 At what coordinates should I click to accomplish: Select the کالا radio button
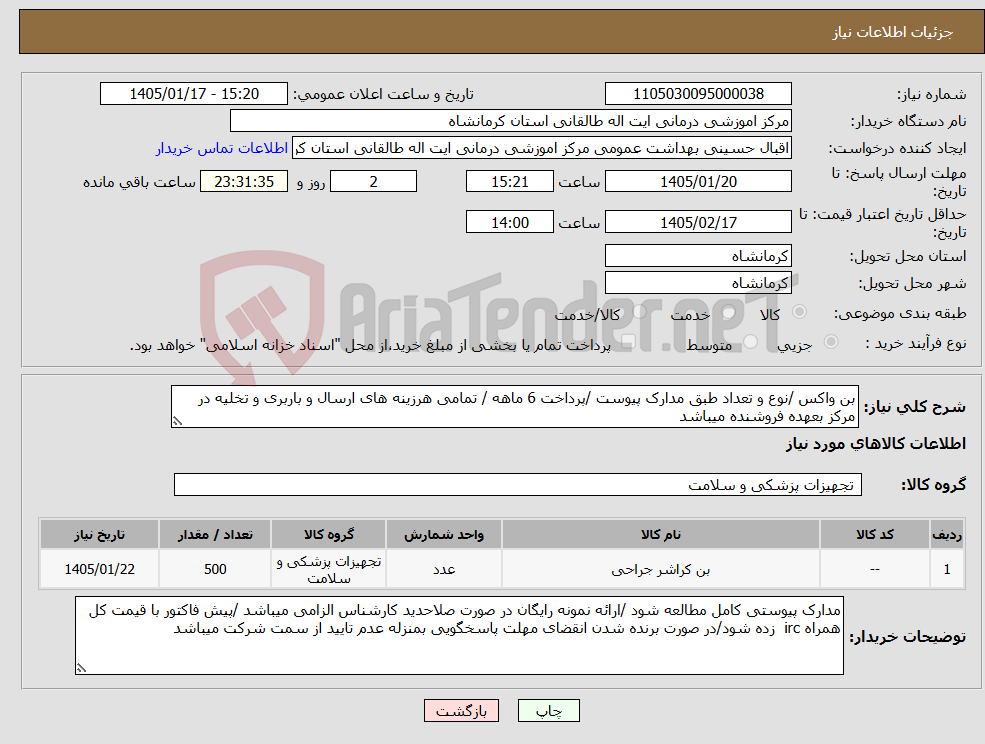point(800,312)
